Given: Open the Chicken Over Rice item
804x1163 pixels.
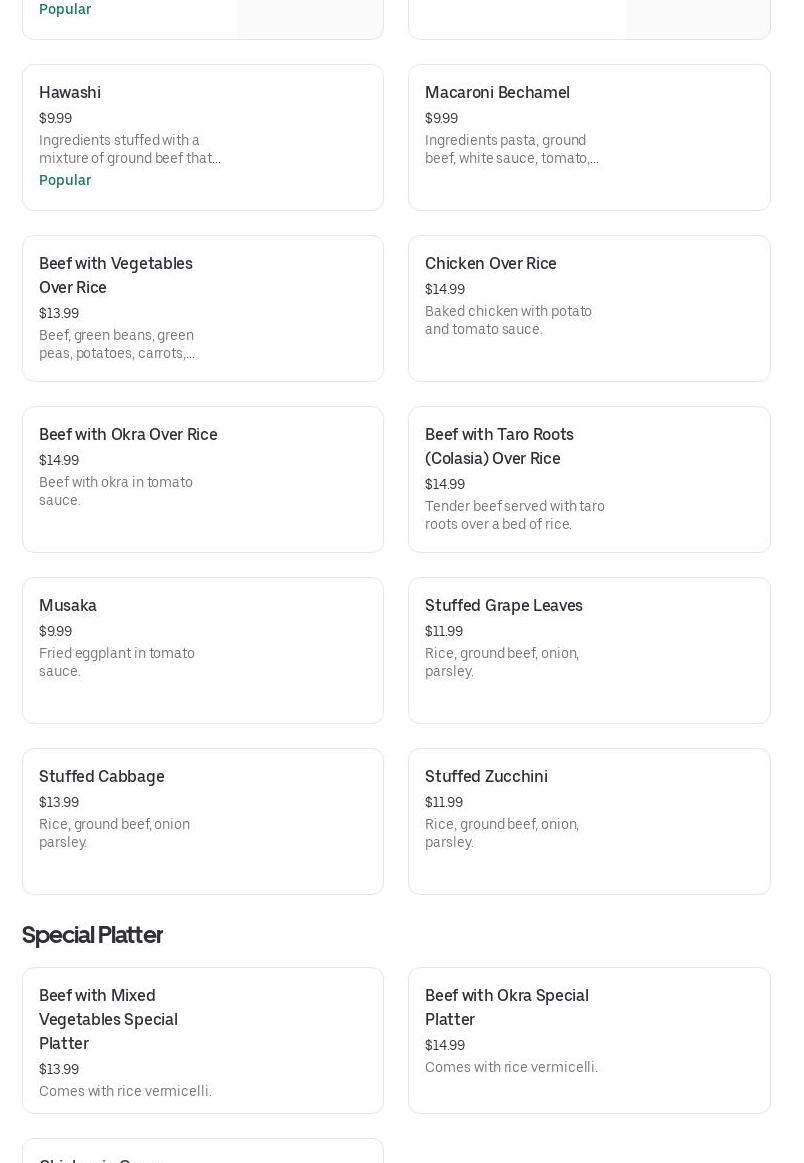Looking at the screenshot, I should (x=589, y=308).
